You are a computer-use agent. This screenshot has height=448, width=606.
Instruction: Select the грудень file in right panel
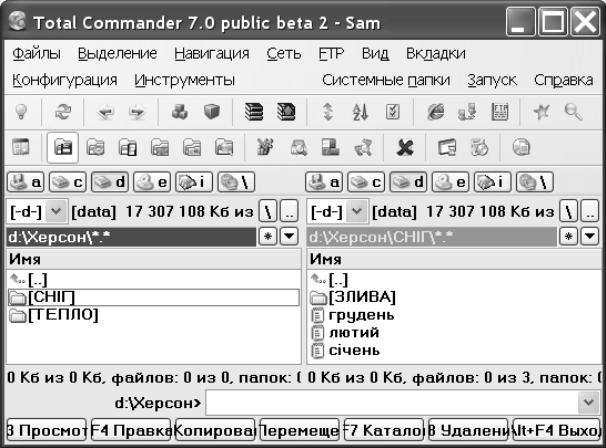[454, 315]
